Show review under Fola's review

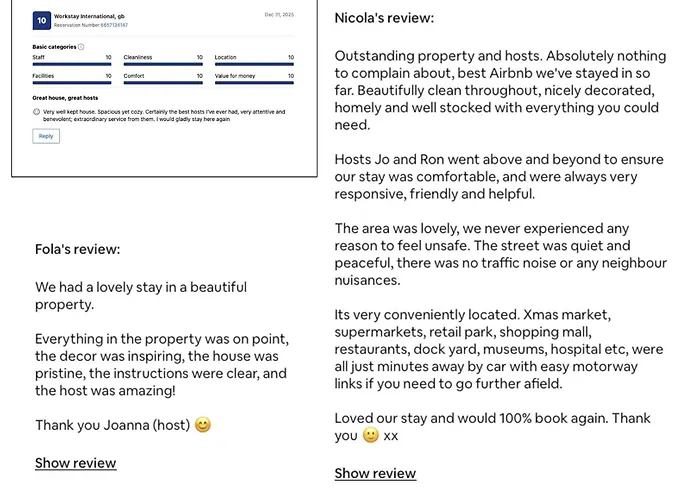click(x=75, y=463)
